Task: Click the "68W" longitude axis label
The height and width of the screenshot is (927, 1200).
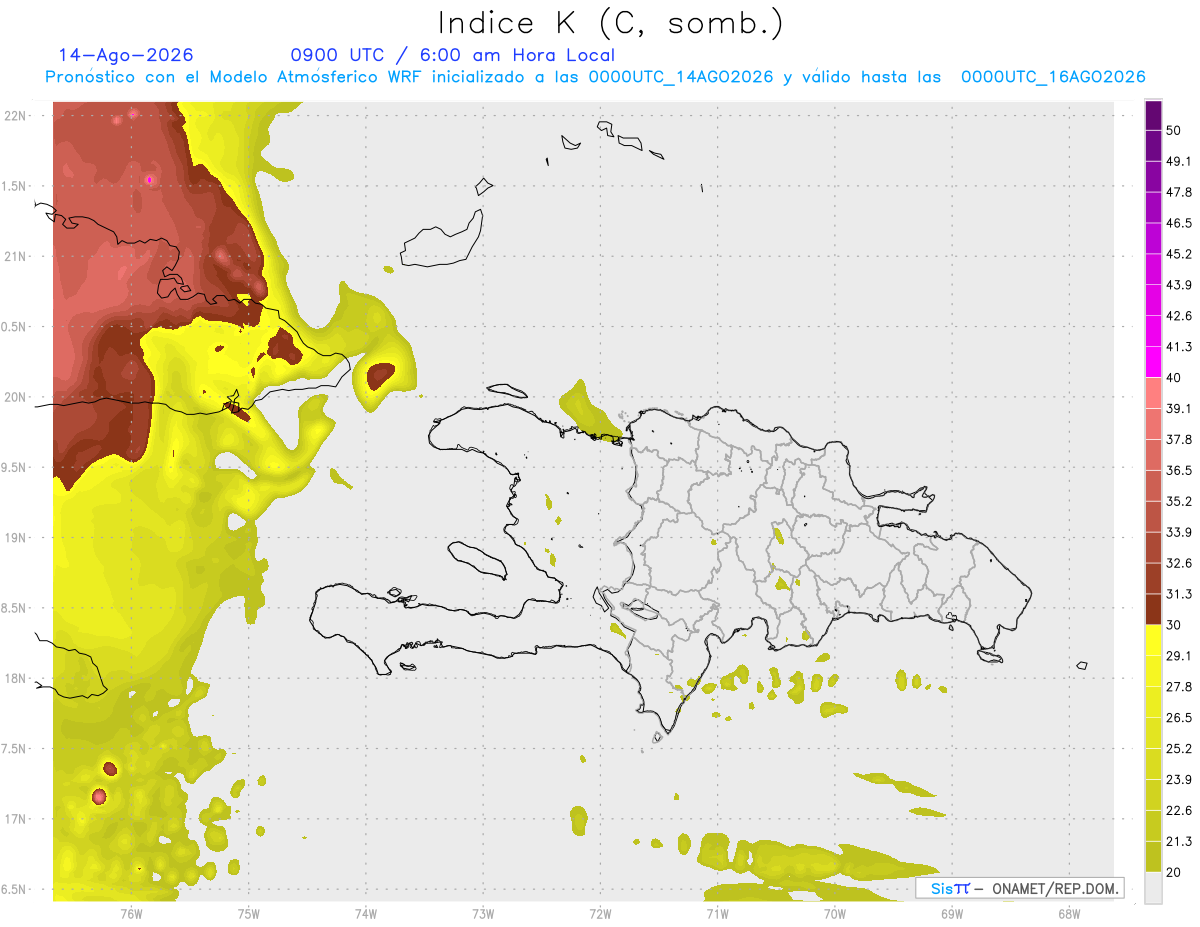Action: [x=1069, y=913]
